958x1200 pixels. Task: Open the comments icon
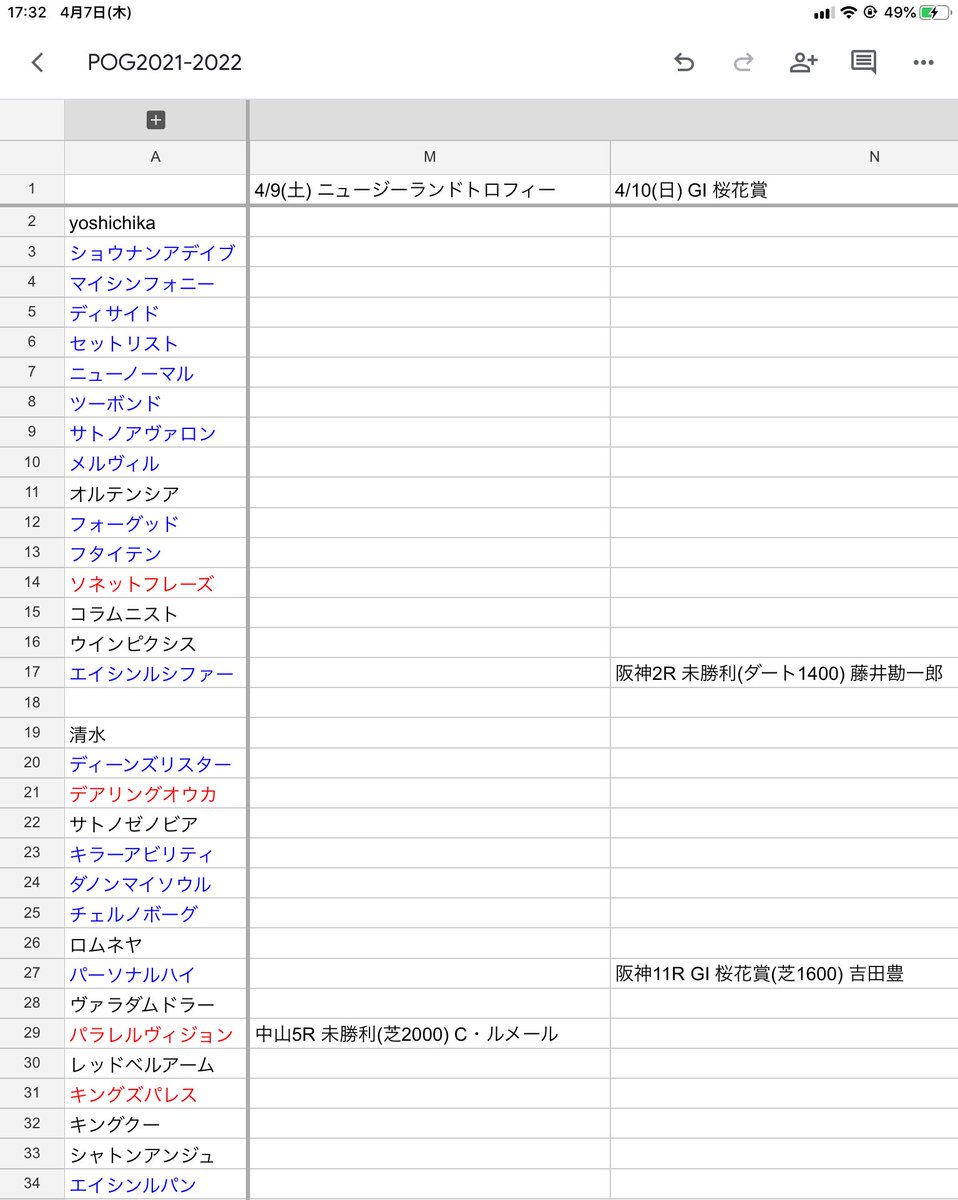[x=863, y=63]
